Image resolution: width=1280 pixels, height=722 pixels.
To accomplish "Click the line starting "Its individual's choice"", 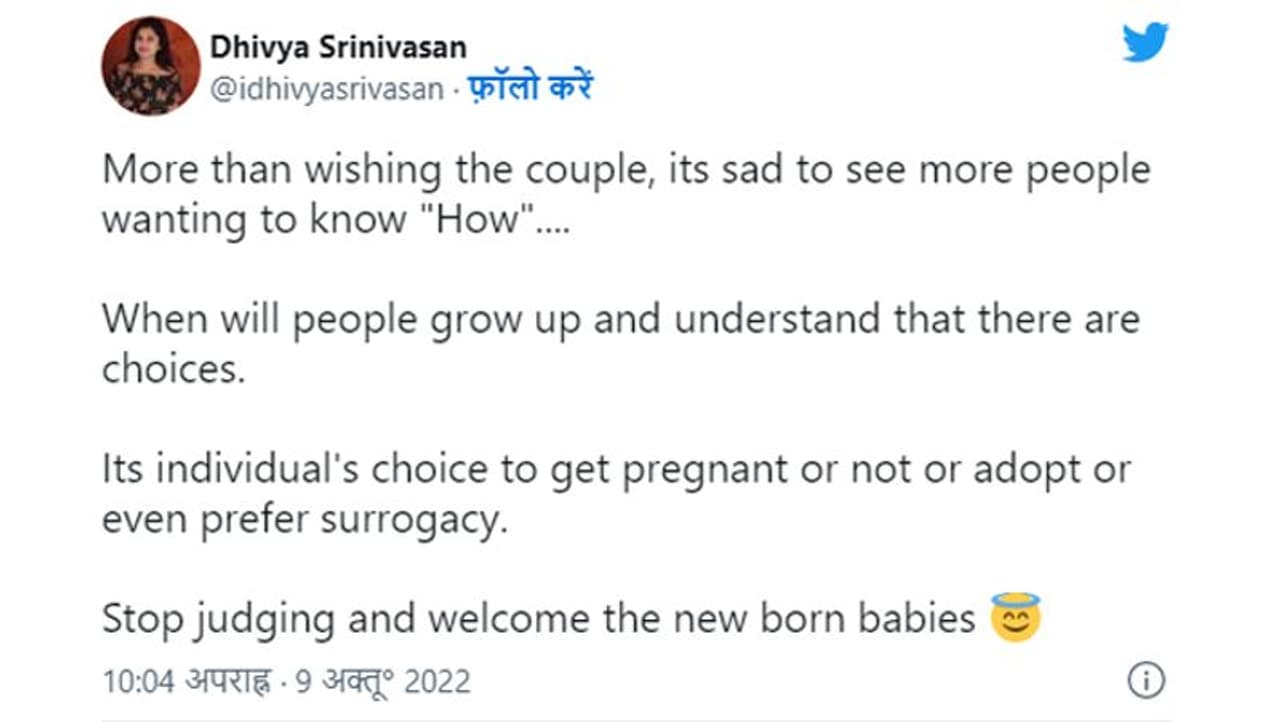I will click(x=616, y=470).
